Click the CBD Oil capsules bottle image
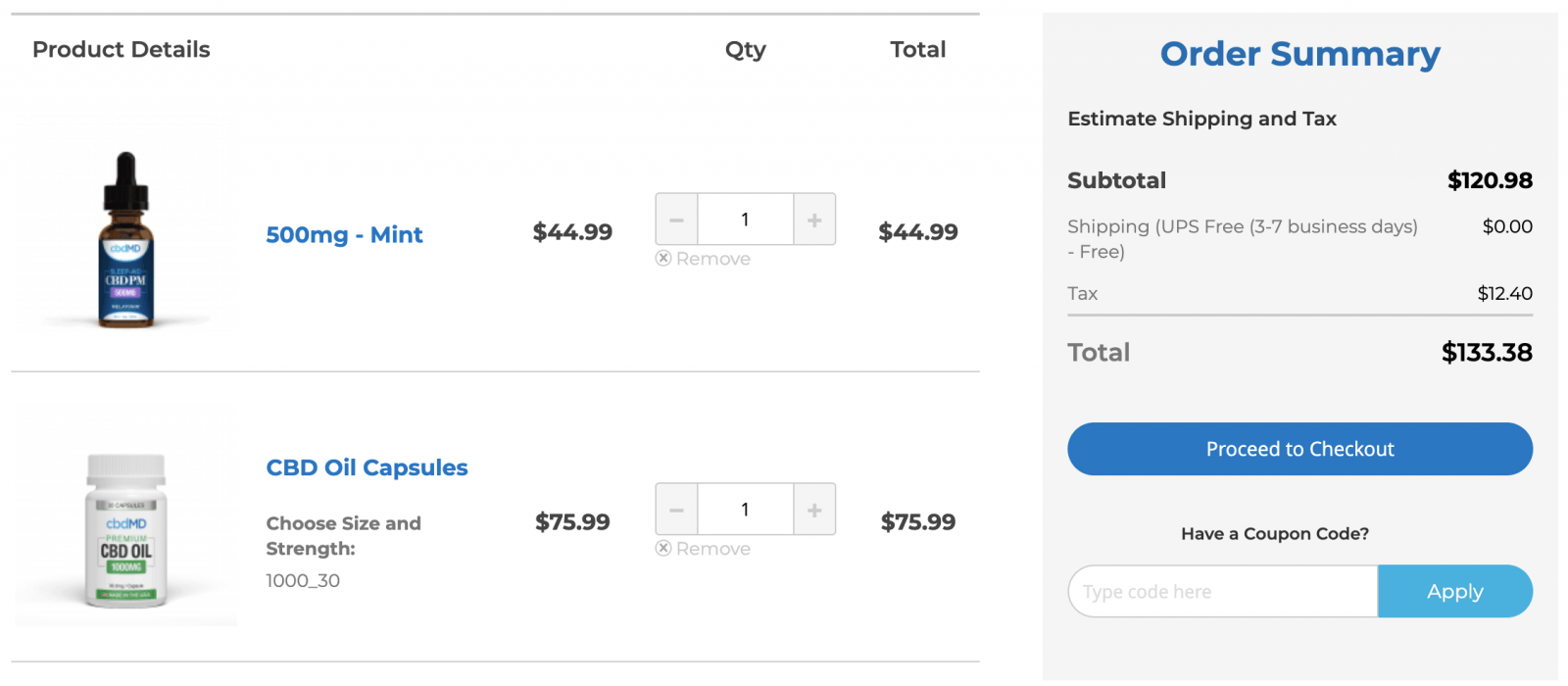 (x=126, y=529)
